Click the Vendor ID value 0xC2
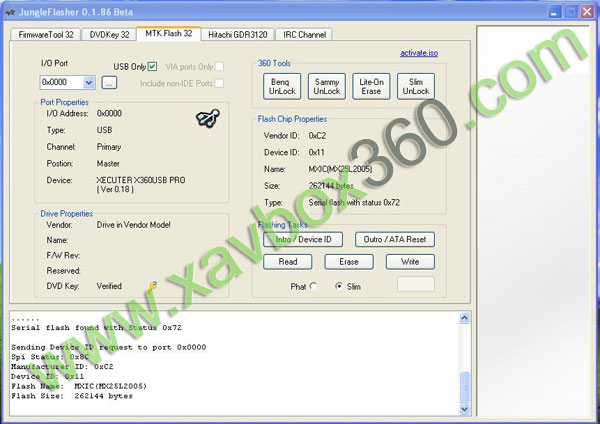The height and width of the screenshot is (424, 600). [x=317, y=135]
